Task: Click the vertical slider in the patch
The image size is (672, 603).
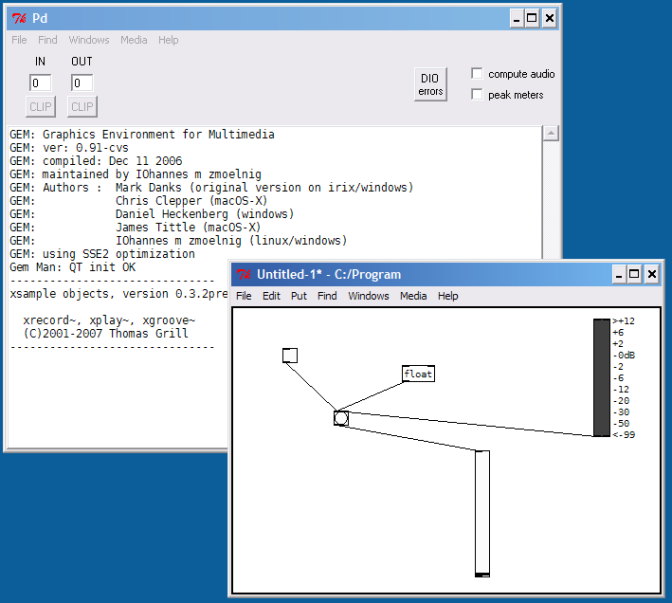Action: point(482,513)
